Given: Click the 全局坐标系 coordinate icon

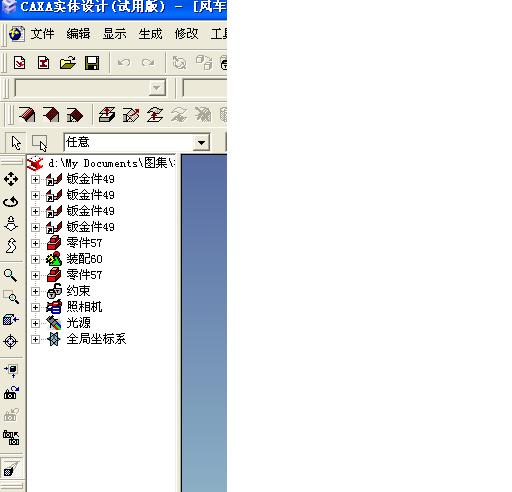Looking at the screenshot, I should (x=54, y=339).
